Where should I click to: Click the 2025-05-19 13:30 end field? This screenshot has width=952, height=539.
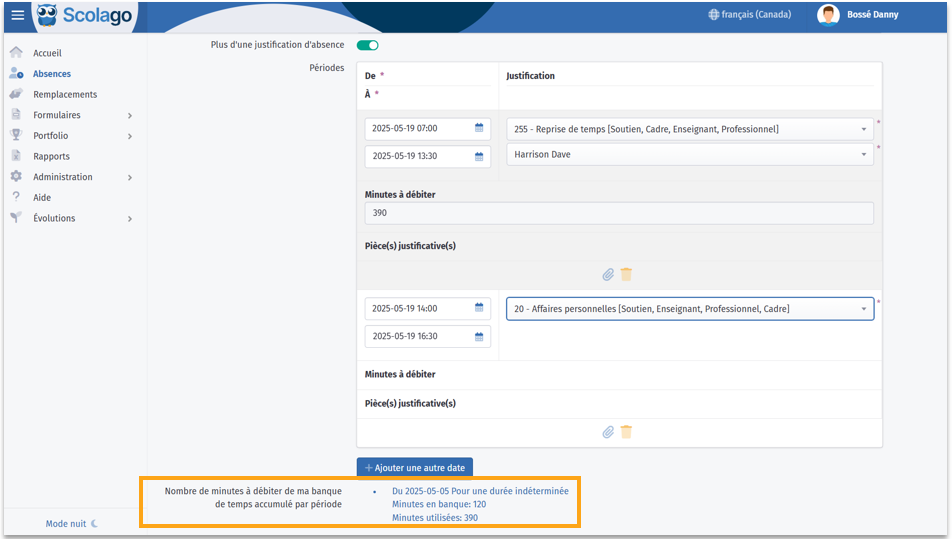[x=427, y=156]
